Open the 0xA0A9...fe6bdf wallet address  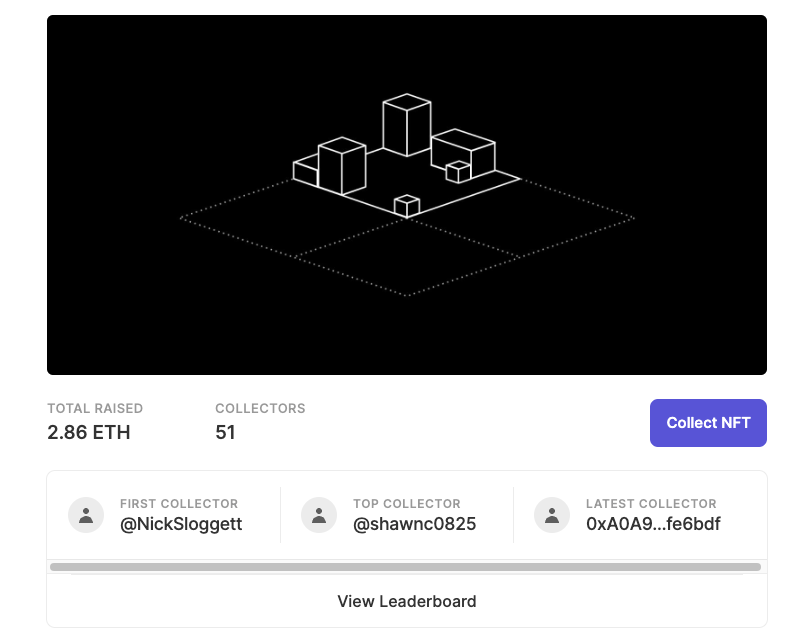[x=653, y=524]
